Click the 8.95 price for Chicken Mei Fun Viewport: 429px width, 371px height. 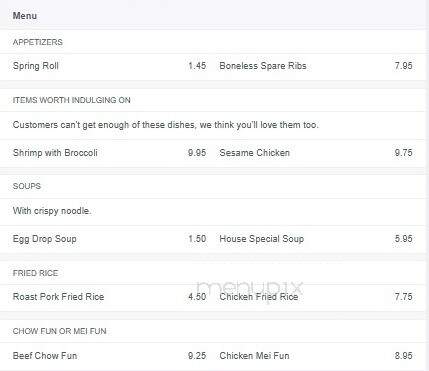point(404,356)
